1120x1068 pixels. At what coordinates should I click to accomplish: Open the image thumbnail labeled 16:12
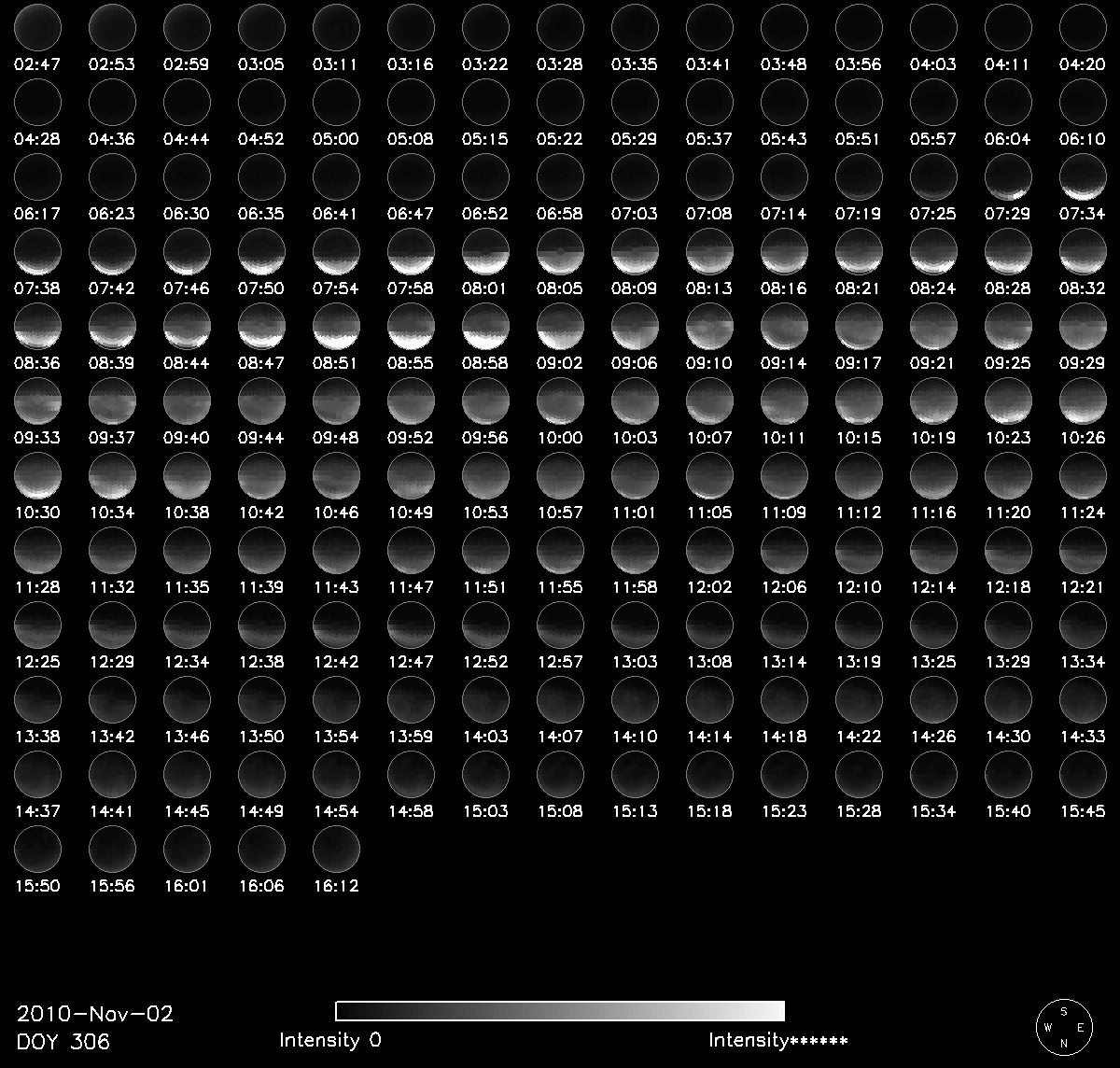pyautogui.click(x=336, y=849)
